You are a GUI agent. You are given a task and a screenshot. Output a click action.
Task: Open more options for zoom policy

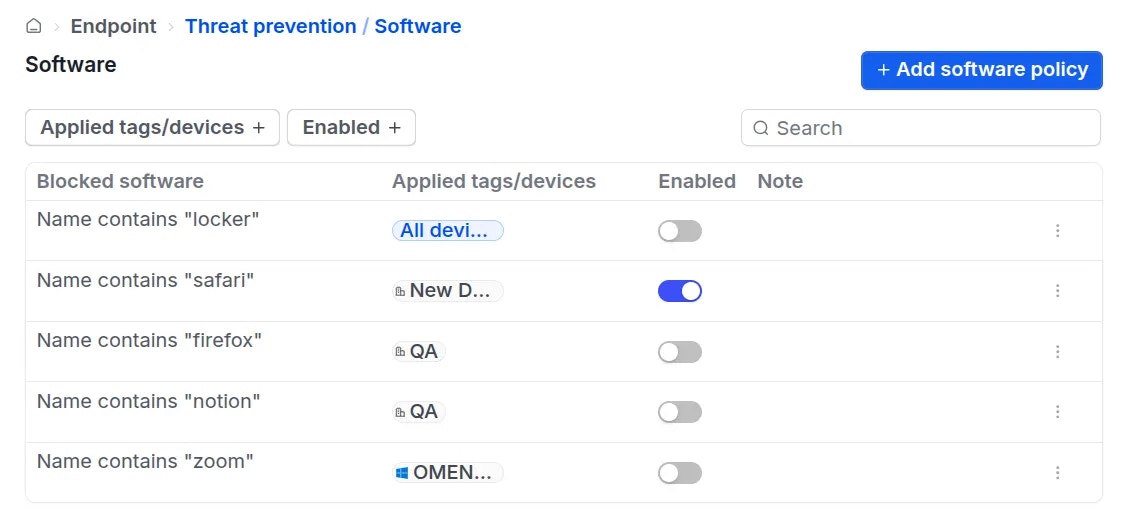(1057, 473)
